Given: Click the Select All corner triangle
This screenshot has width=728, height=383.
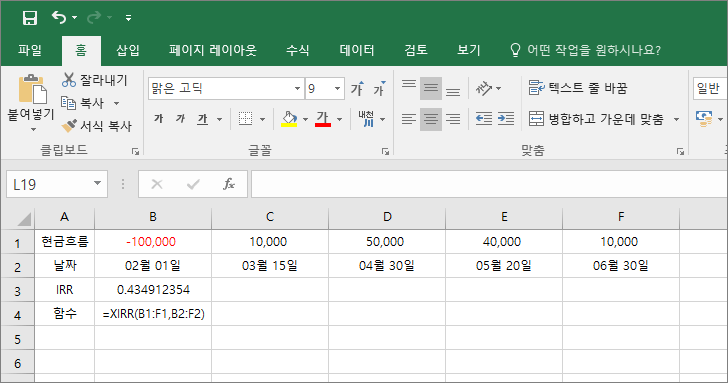Looking at the screenshot, I should pos(23,218).
